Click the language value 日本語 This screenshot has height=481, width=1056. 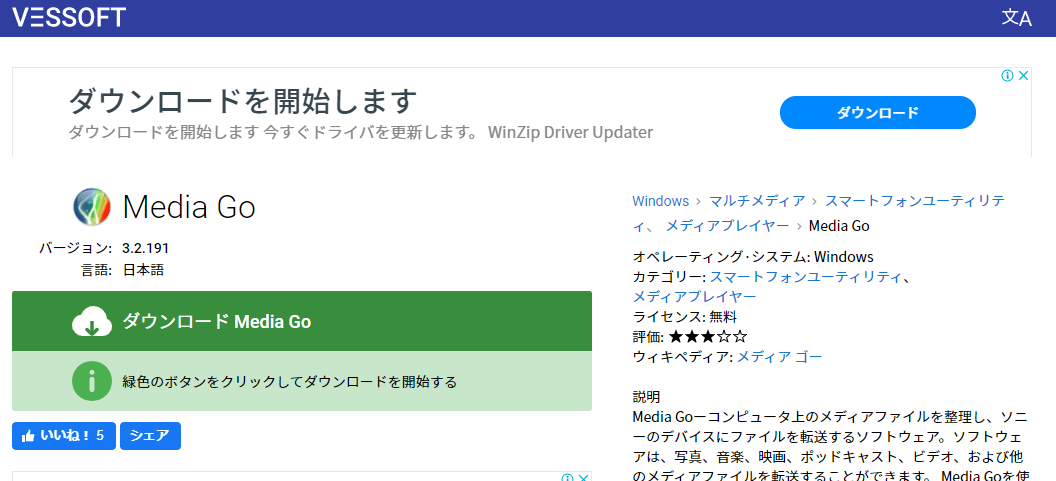pyautogui.click(x=143, y=270)
